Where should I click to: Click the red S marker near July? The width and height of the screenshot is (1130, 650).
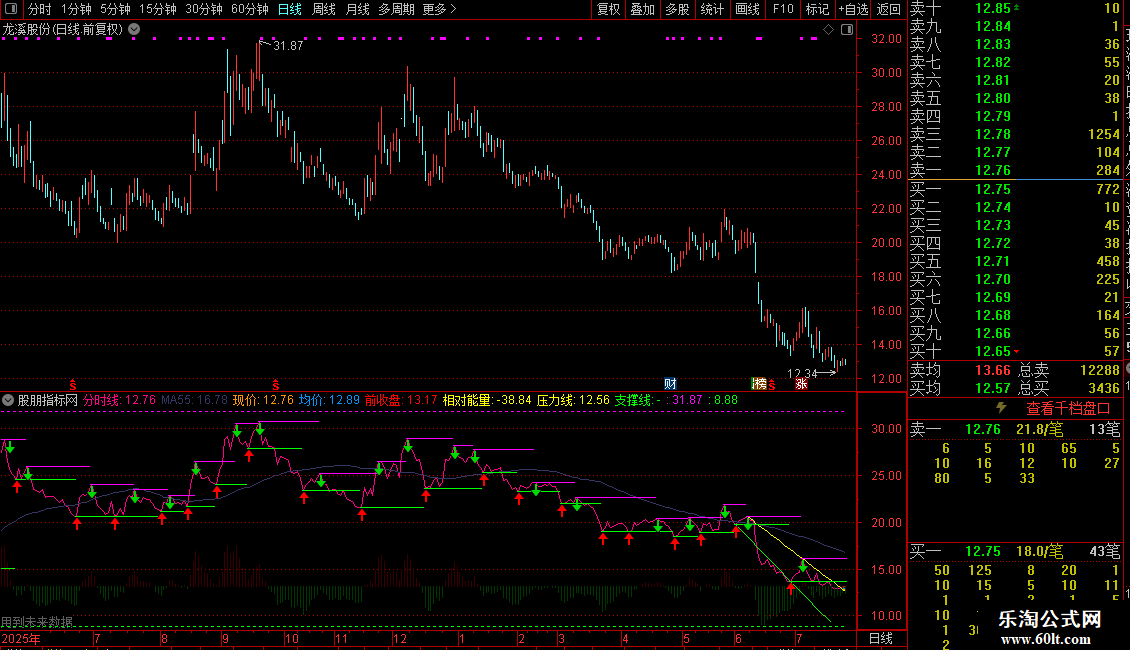point(73,385)
